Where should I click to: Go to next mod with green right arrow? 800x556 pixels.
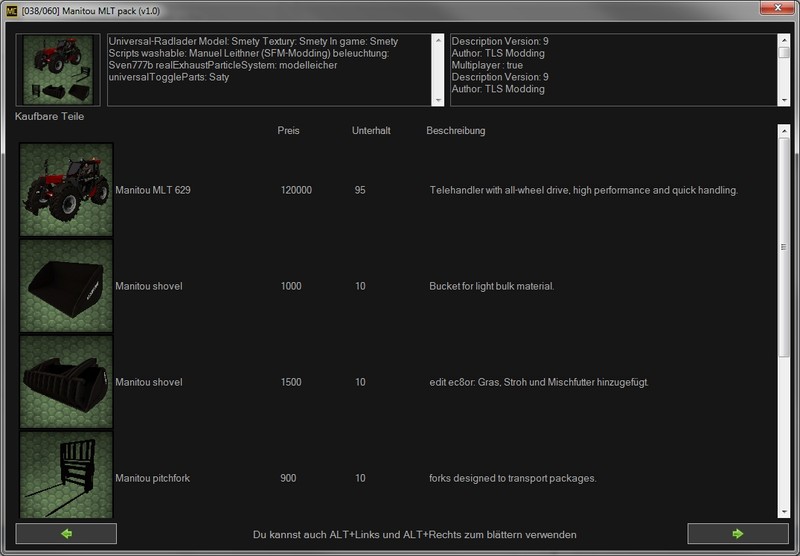point(736,534)
